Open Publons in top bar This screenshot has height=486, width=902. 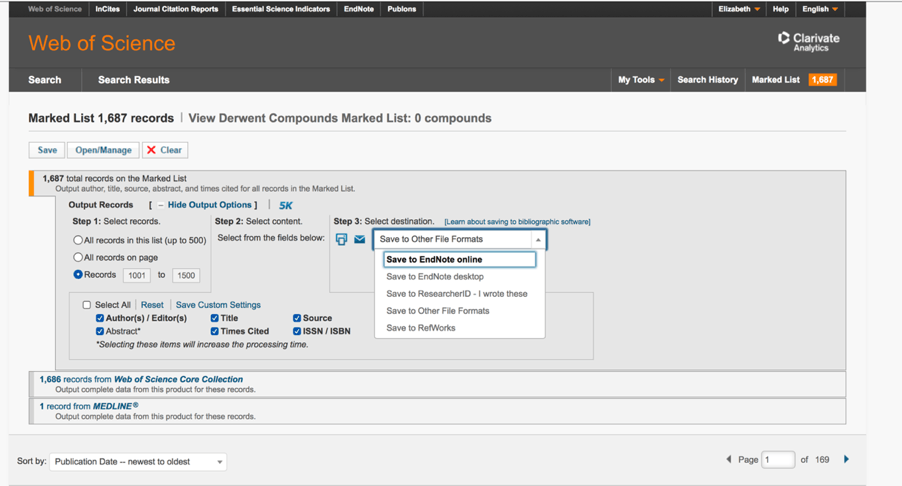tap(402, 9)
